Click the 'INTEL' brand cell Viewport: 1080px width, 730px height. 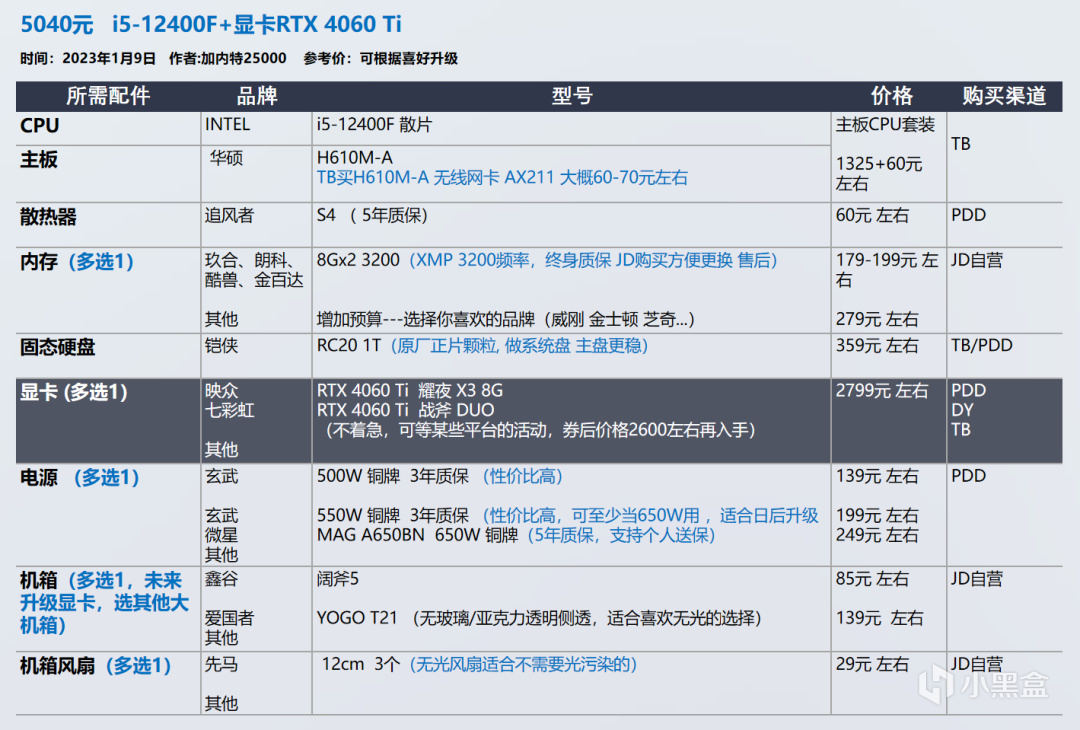pos(227,125)
